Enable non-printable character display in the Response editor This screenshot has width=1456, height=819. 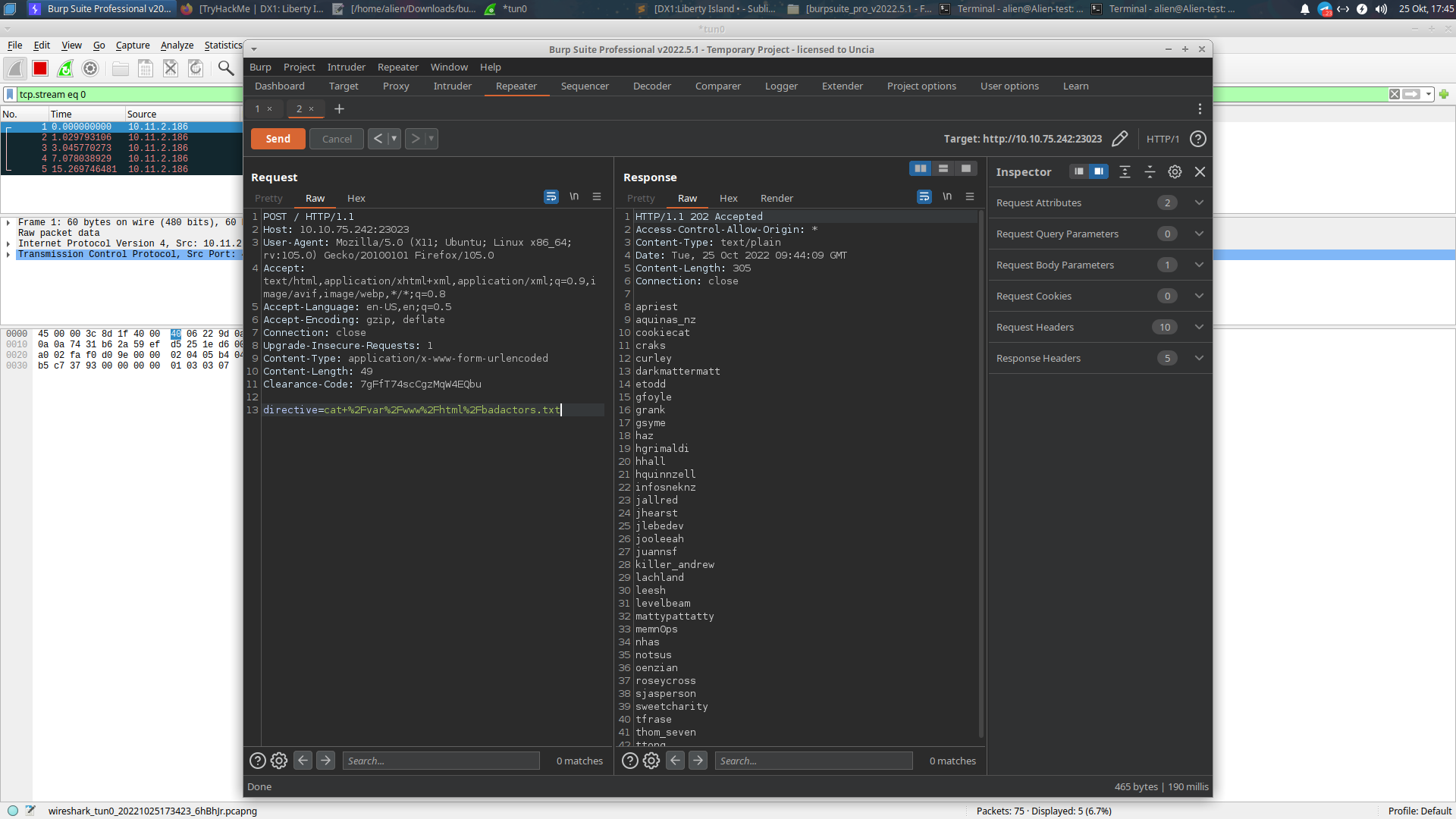(947, 196)
